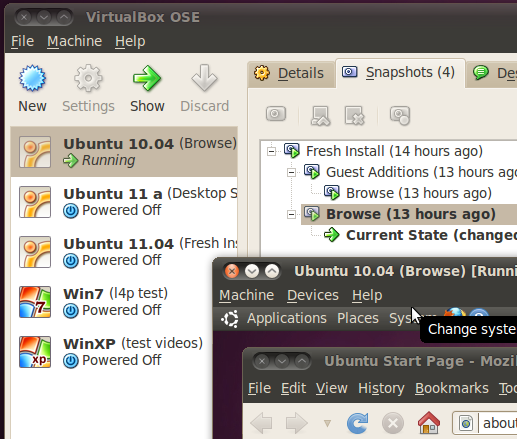Image resolution: width=517 pixels, height=439 pixels.
Task: Collapse the Fresh Install snapshot node
Action: click(272, 151)
